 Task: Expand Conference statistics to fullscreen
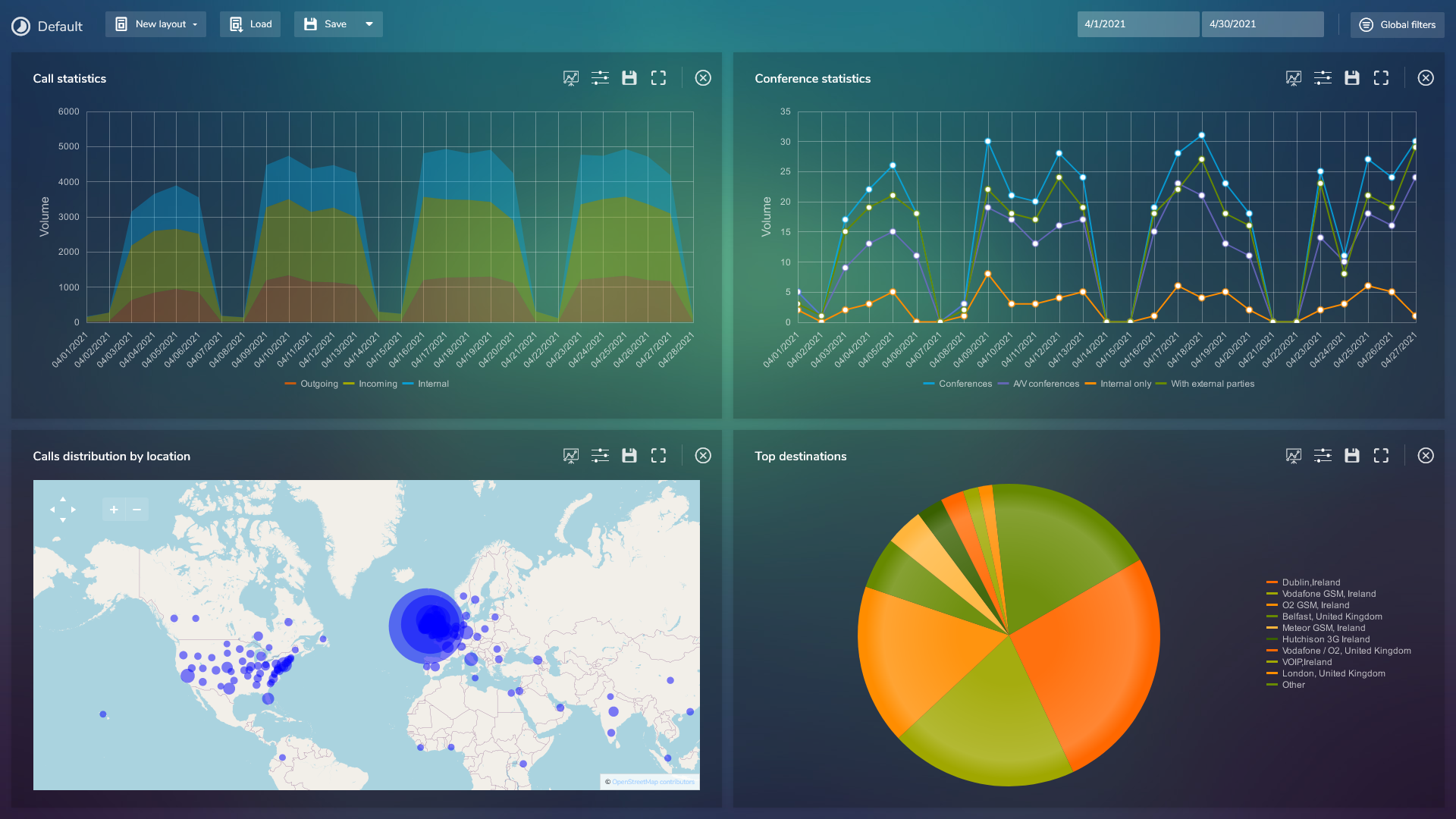pos(1381,77)
